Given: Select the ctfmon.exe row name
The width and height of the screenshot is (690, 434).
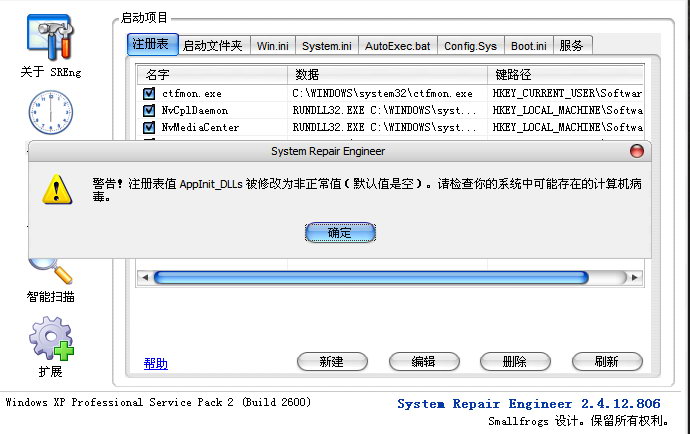Looking at the screenshot, I should pos(192,94).
